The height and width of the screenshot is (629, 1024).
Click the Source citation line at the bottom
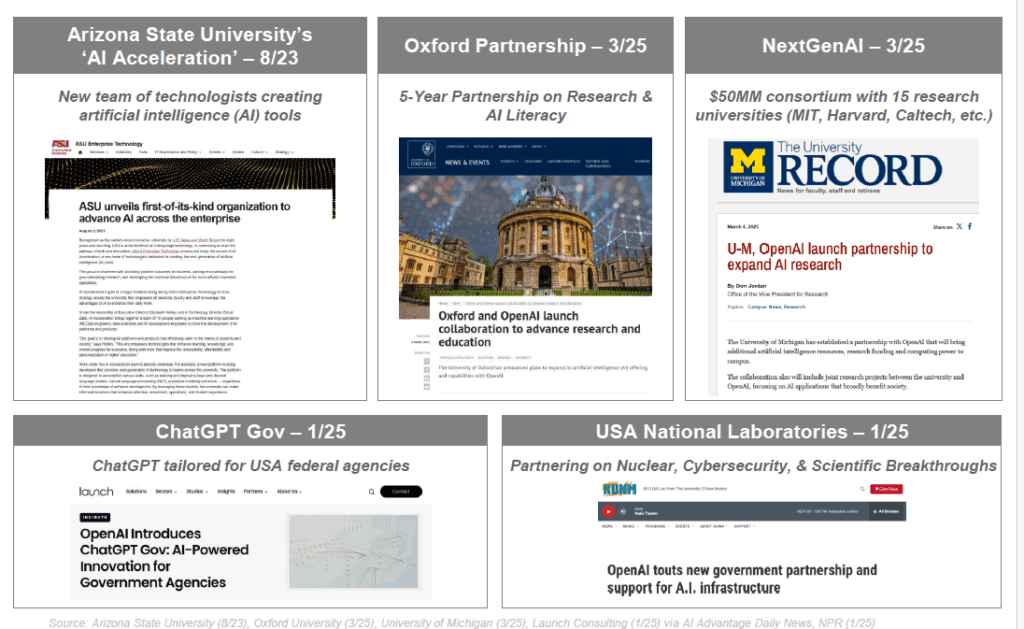click(462, 623)
